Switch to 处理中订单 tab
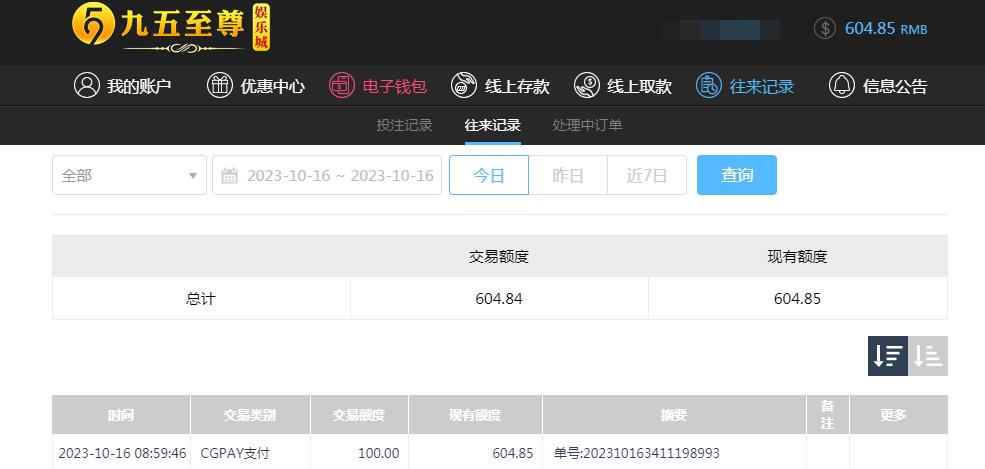985x469 pixels. coord(587,125)
